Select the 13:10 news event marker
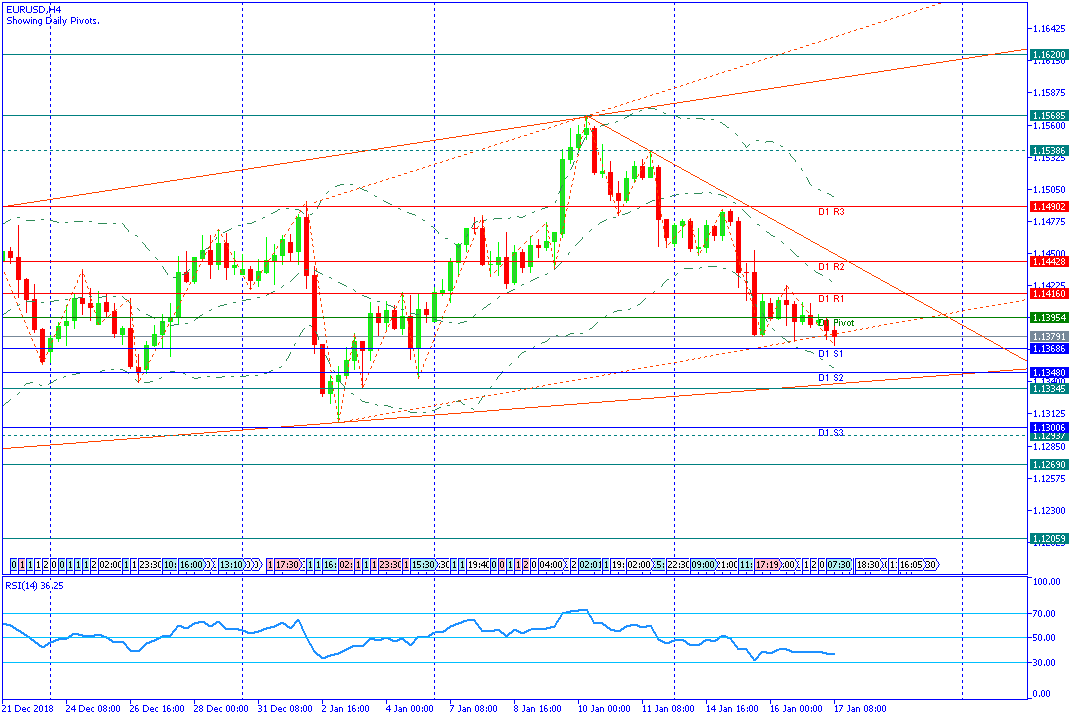Viewport: 1080px width, 720px height. pos(231,565)
